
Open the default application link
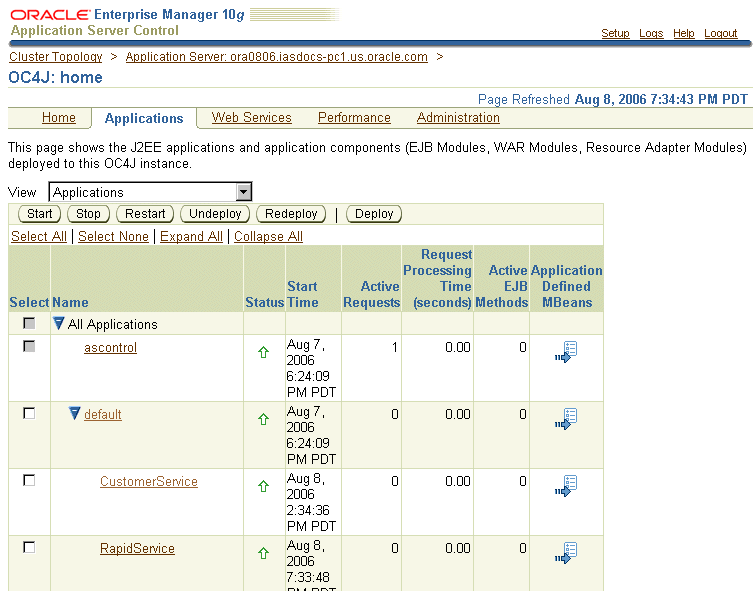click(x=103, y=414)
